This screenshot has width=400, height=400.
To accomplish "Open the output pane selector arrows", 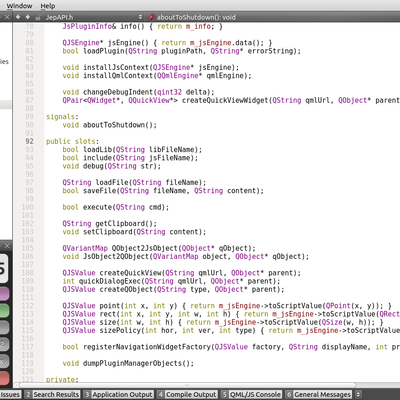I will point(358,395).
